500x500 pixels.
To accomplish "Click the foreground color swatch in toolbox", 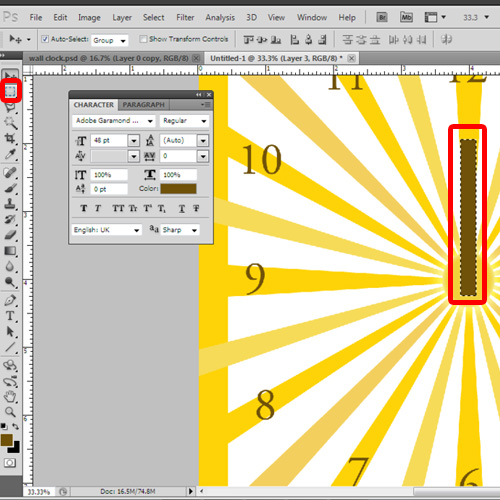I will [x=7, y=440].
